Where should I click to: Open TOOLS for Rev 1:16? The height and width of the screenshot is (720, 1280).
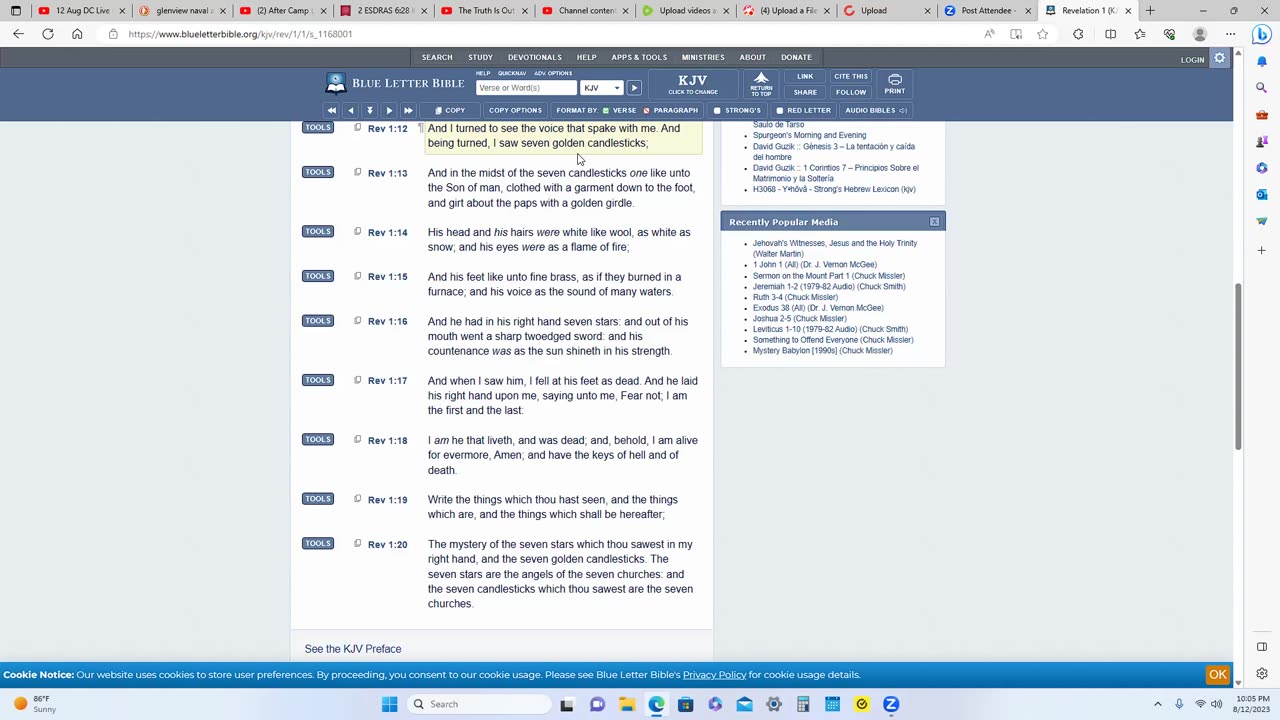(x=318, y=320)
